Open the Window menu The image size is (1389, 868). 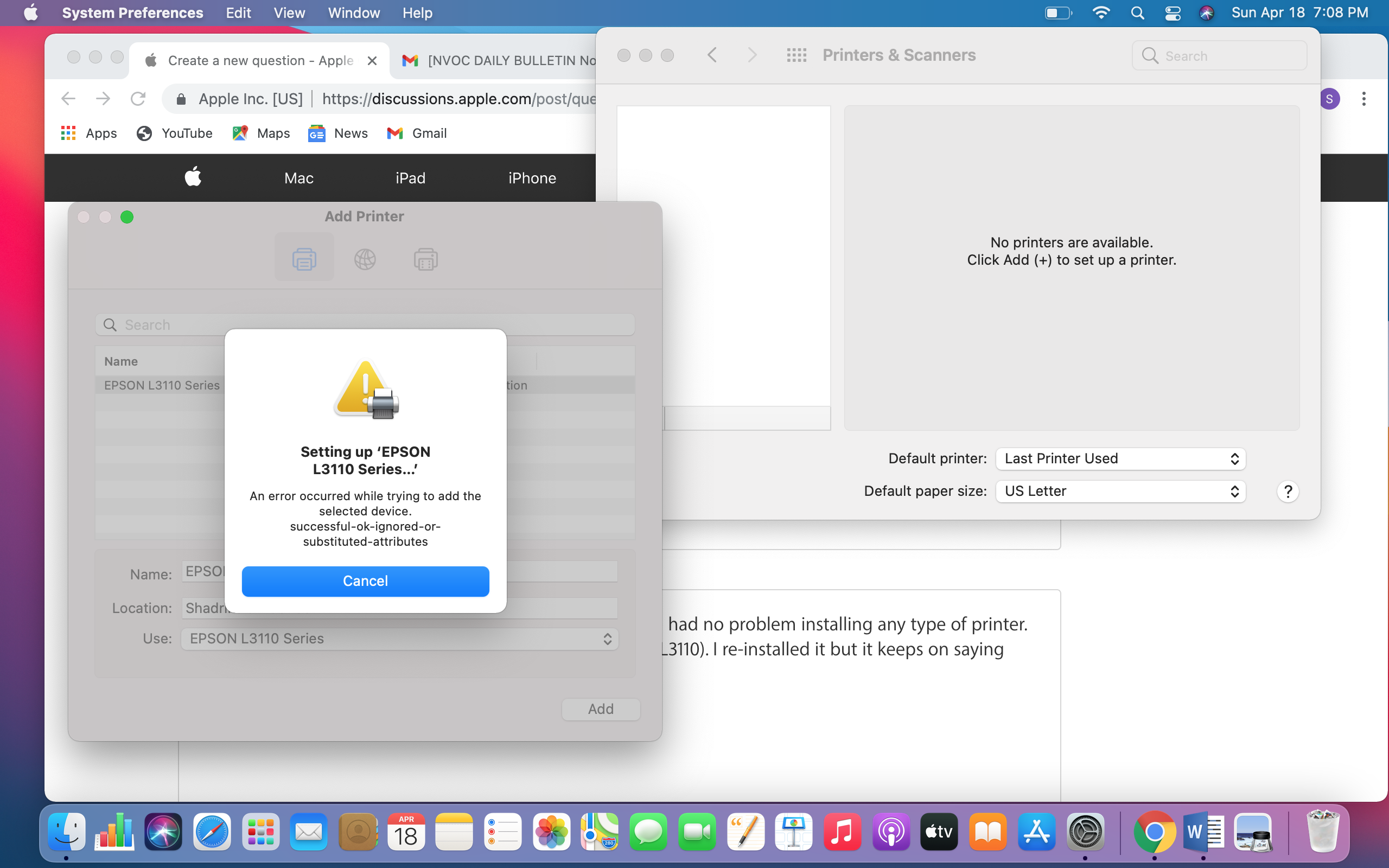tap(354, 12)
